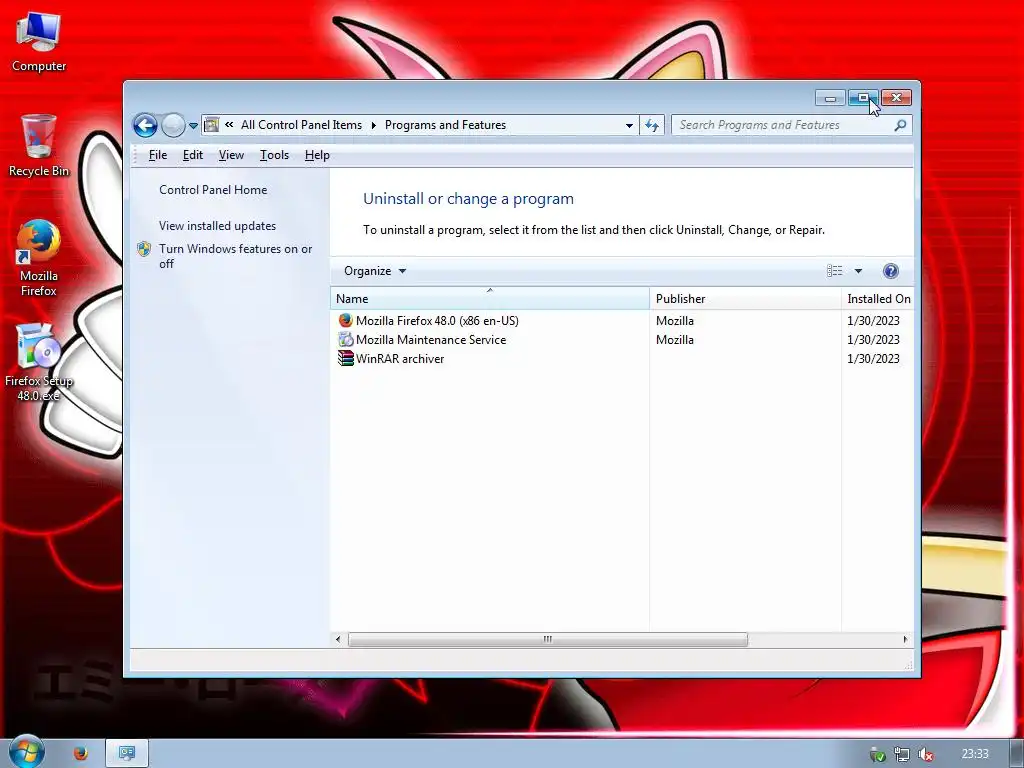This screenshot has width=1024, height=768.
Task: Click the magnifier search icon
Action: click(x=901, y=125)
